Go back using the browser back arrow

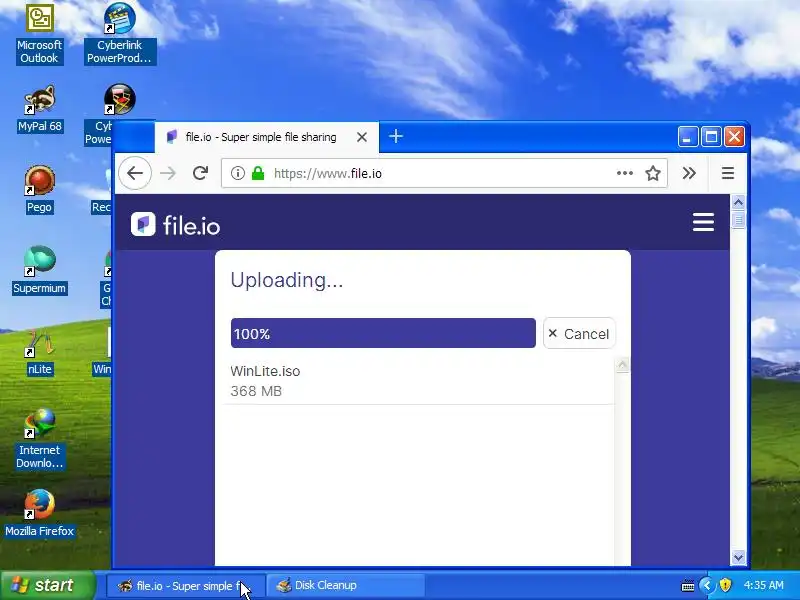tap(135, 173)
